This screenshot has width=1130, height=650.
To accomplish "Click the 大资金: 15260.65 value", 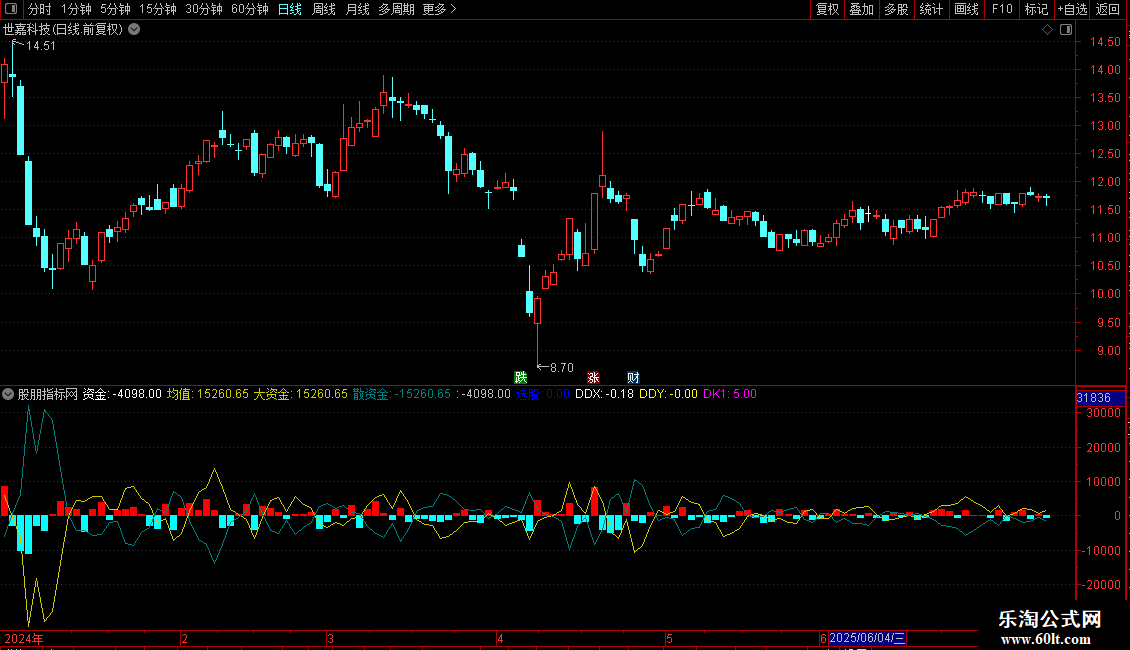I will tap(300, 394).
